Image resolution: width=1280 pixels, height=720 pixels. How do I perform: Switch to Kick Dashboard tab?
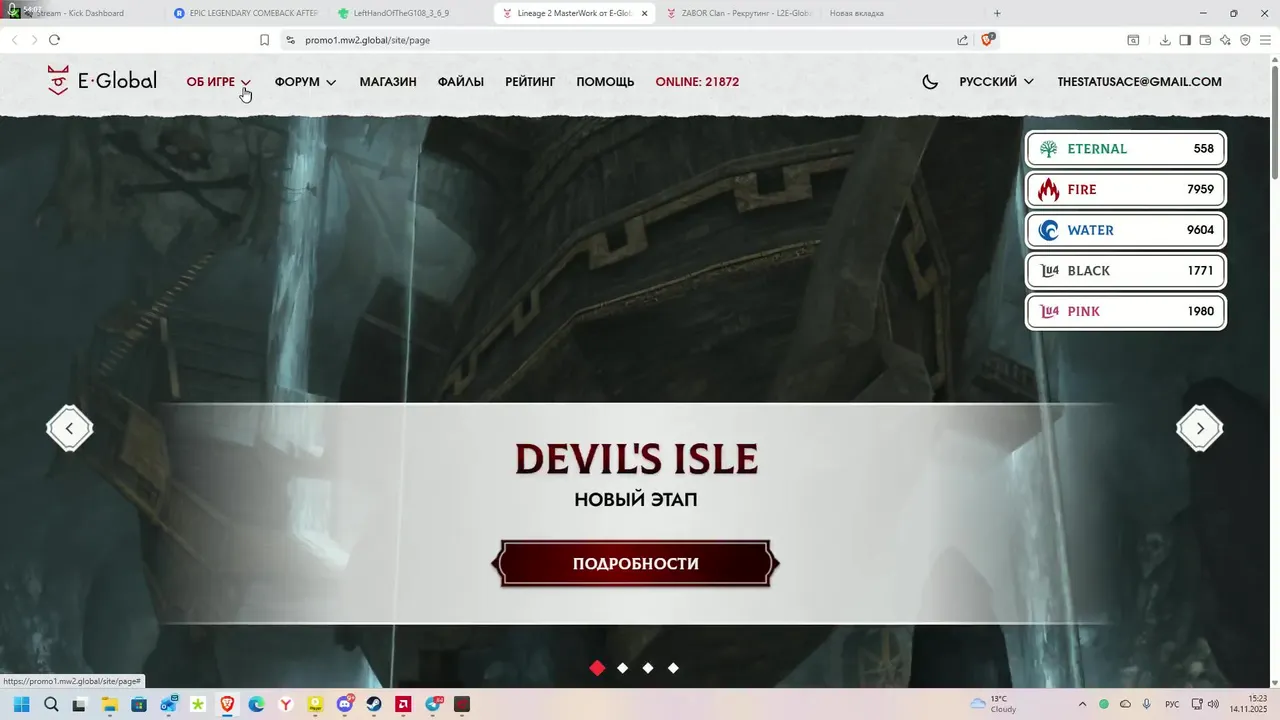pyautogui.click(x=80, y=13)
